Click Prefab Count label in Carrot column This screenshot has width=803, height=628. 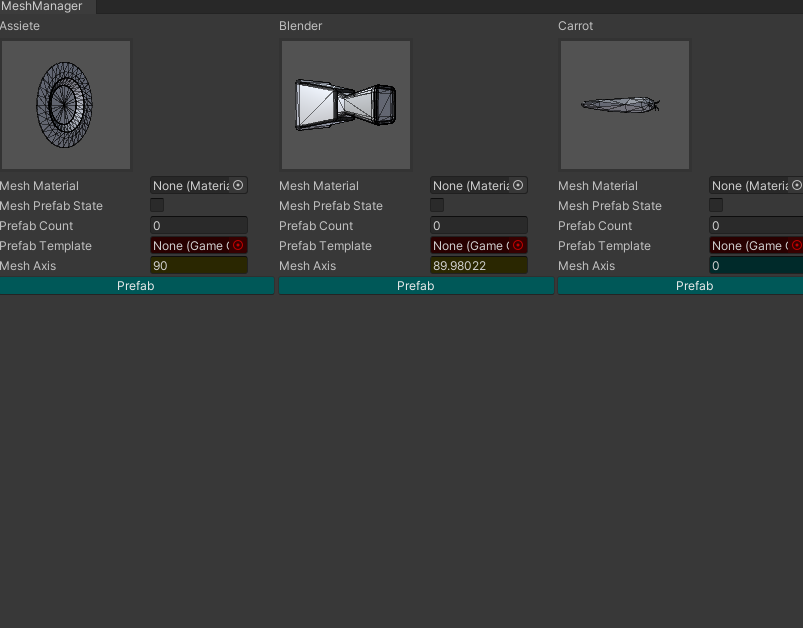pos(595,225)
